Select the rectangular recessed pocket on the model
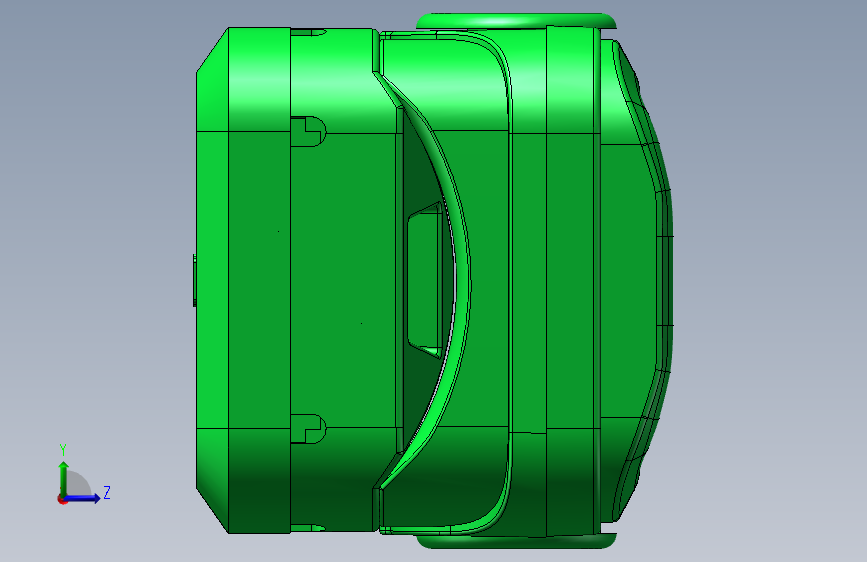 coord(425,280)
